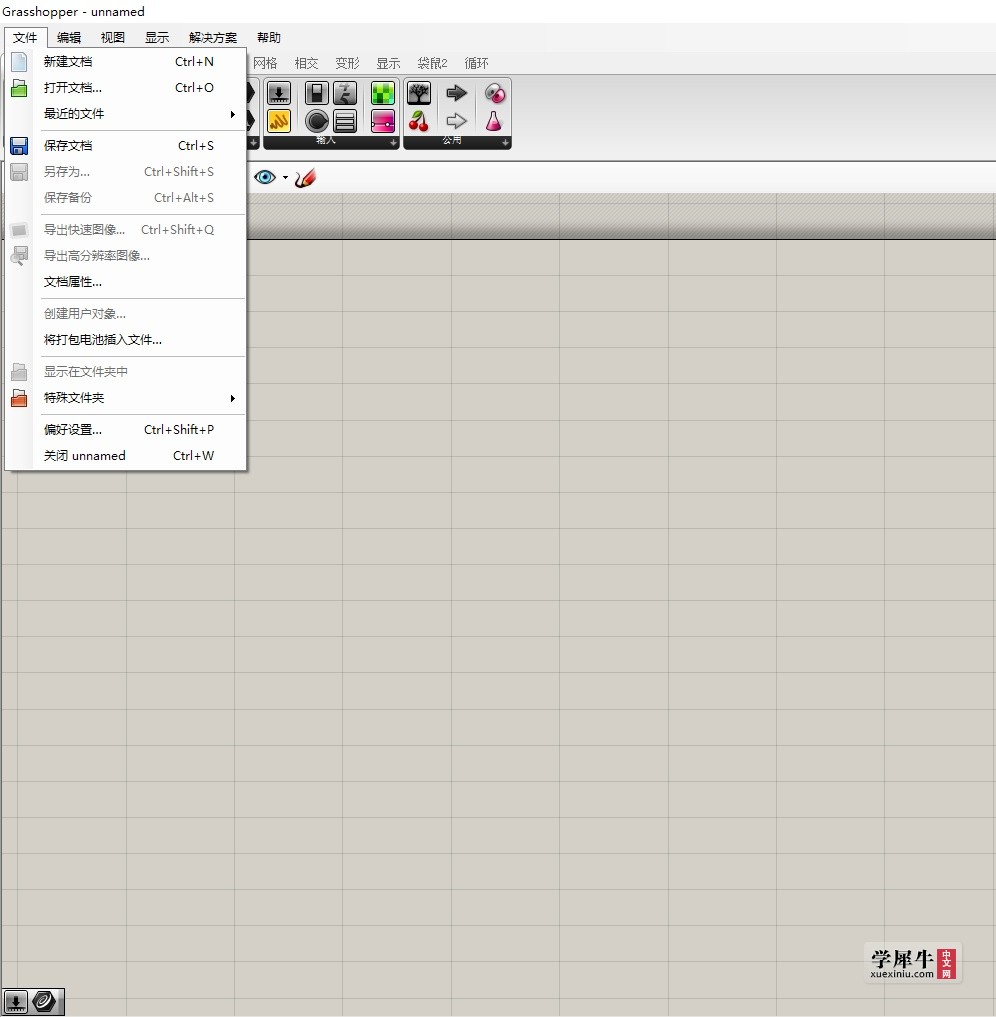This screenshot has width=996, height=1017.
Task: Switch to the 袋鼠2 component tab
Action: pyautogui.click(x=433, y=63)
